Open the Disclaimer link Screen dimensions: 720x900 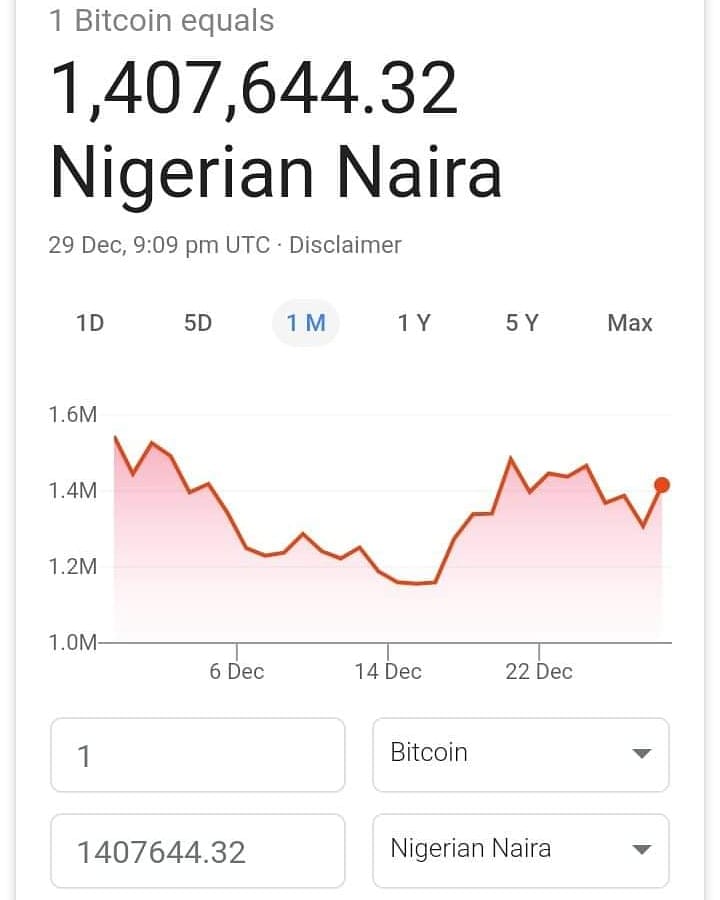pos(345,245)
